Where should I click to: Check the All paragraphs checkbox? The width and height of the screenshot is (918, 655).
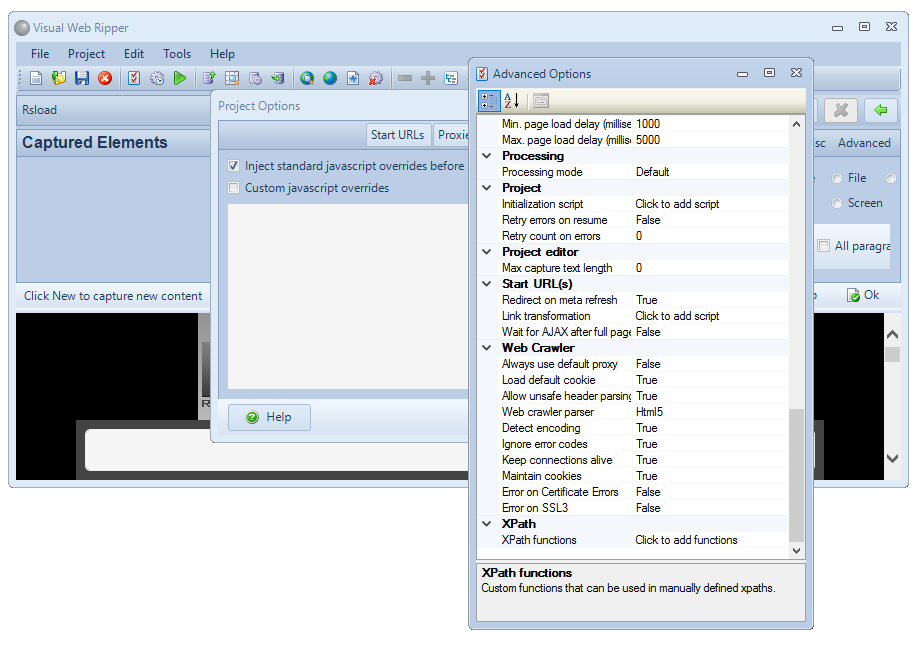coord(824,245)
